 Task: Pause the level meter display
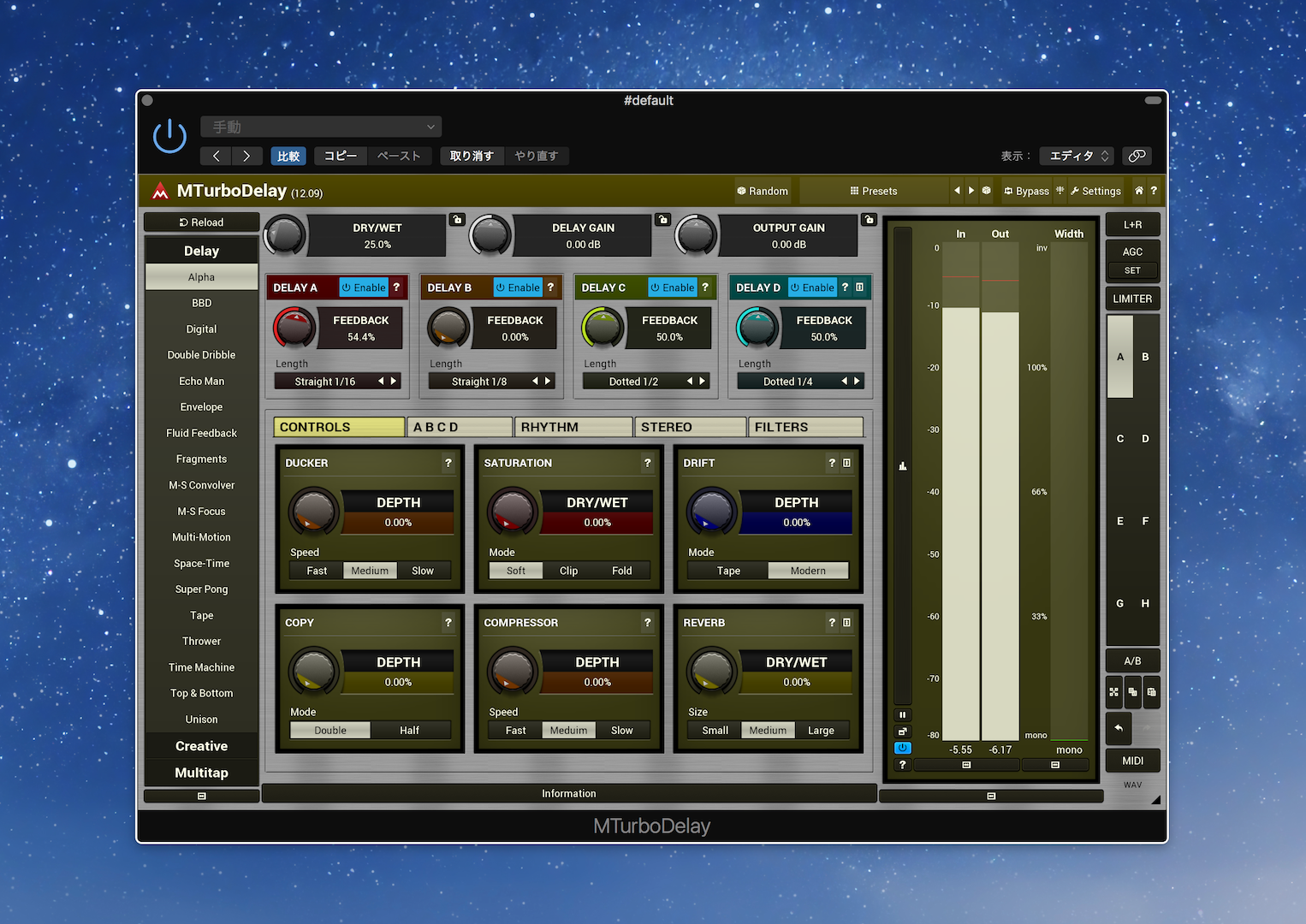(902, 714)
